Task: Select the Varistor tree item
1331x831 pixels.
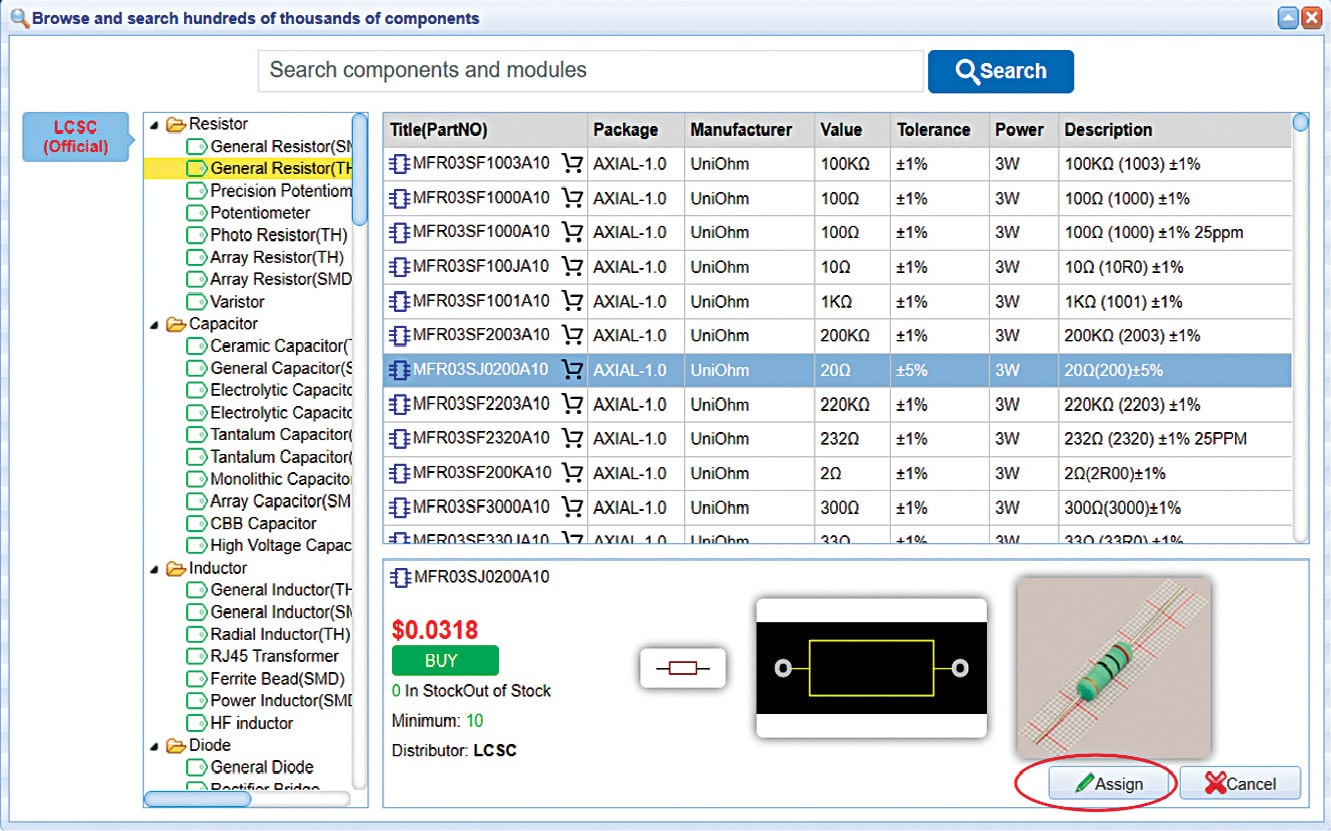Action: [225, 301]
